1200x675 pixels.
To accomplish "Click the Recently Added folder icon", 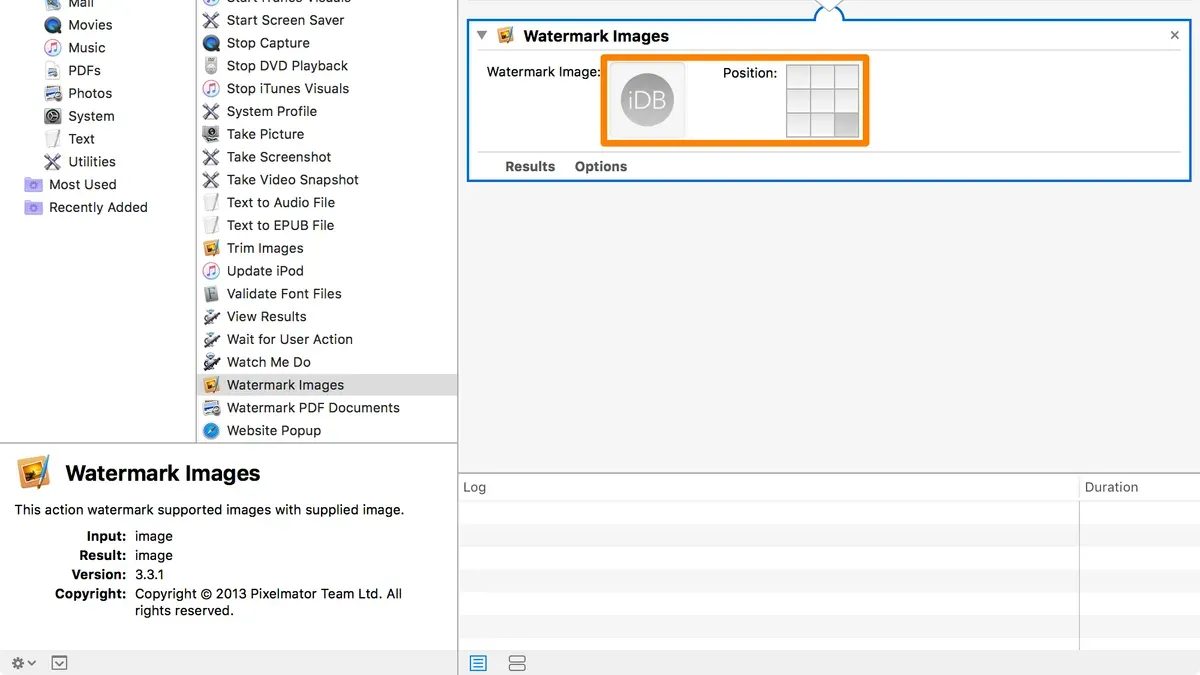I will (33, 208).
